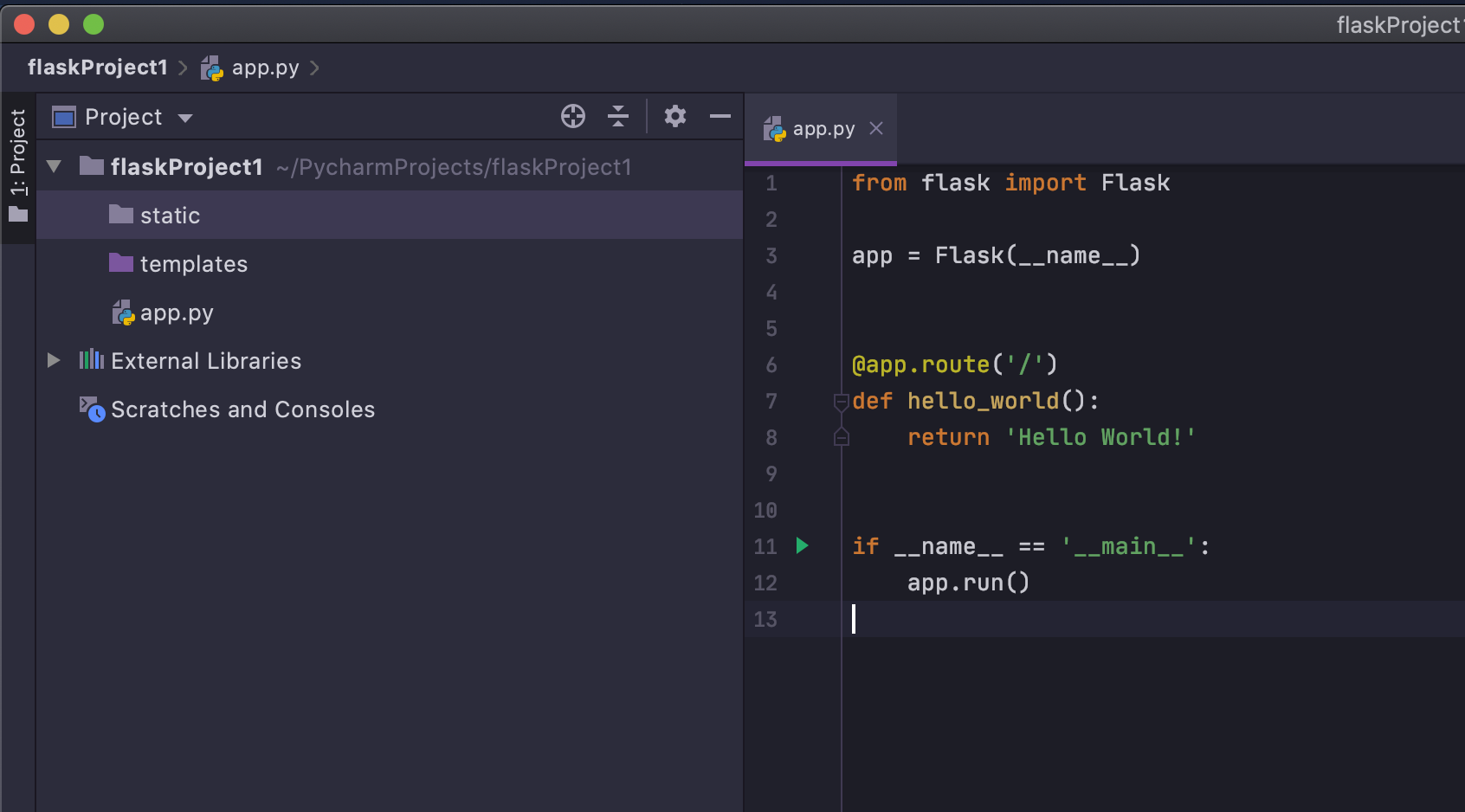Click 'from flask import Flask' code line
The height and width of the screenshot is (812, 1465).
(x=1010, y=183)
